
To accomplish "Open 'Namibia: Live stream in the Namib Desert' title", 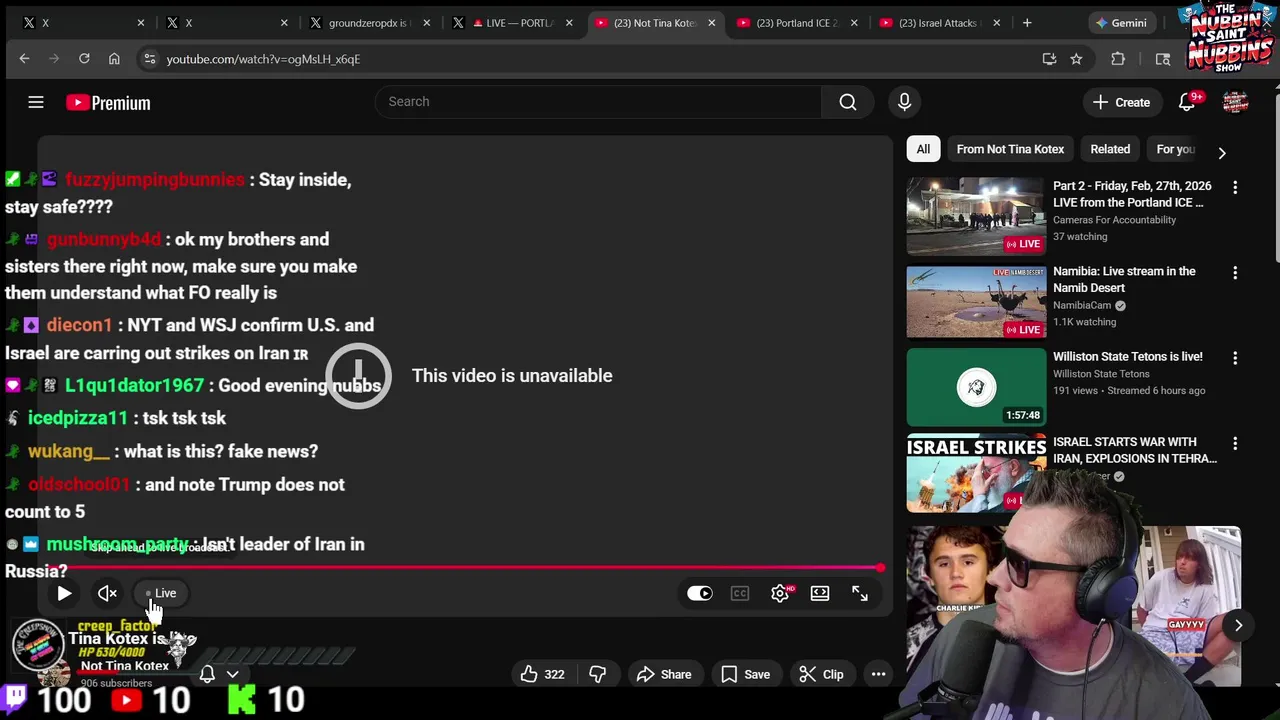I will click(1124, 279).
